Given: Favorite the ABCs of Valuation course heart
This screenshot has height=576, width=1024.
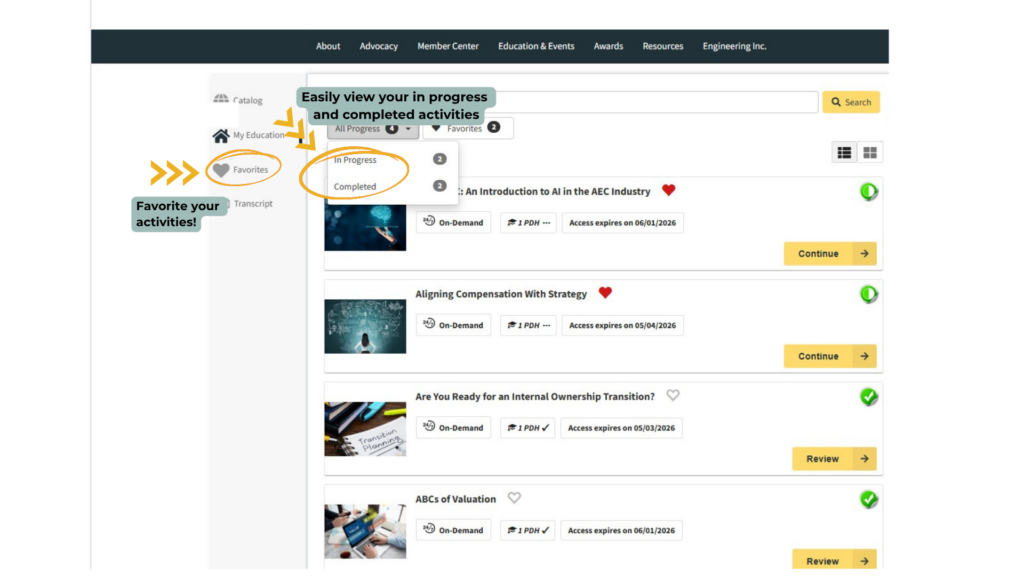Looking at the screenshot, I should pos(514,498).
